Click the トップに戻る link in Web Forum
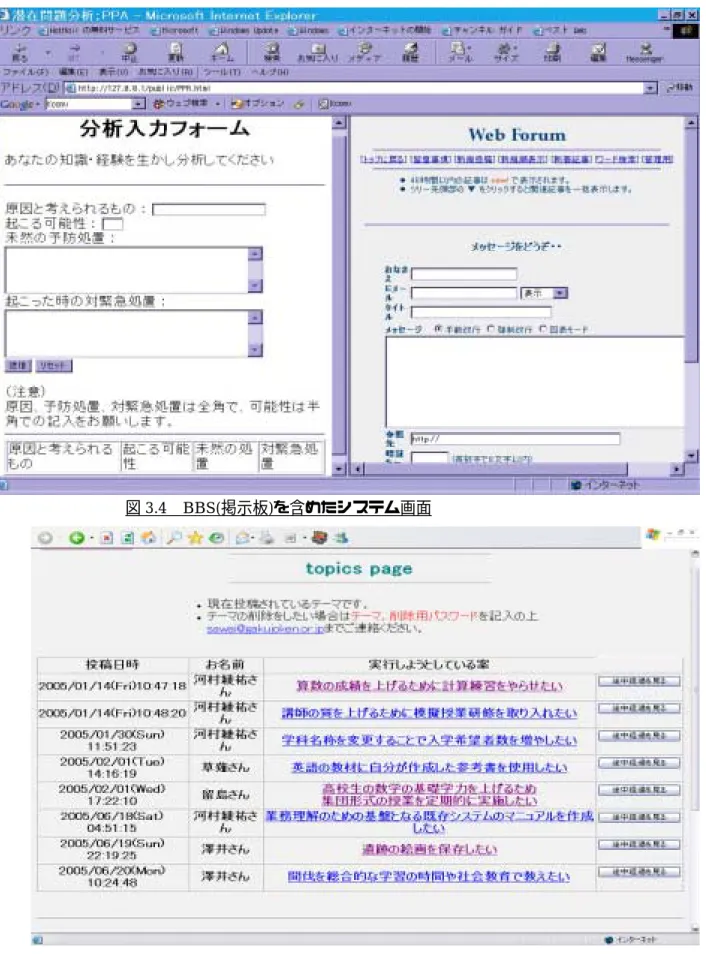 pos(383,159)
